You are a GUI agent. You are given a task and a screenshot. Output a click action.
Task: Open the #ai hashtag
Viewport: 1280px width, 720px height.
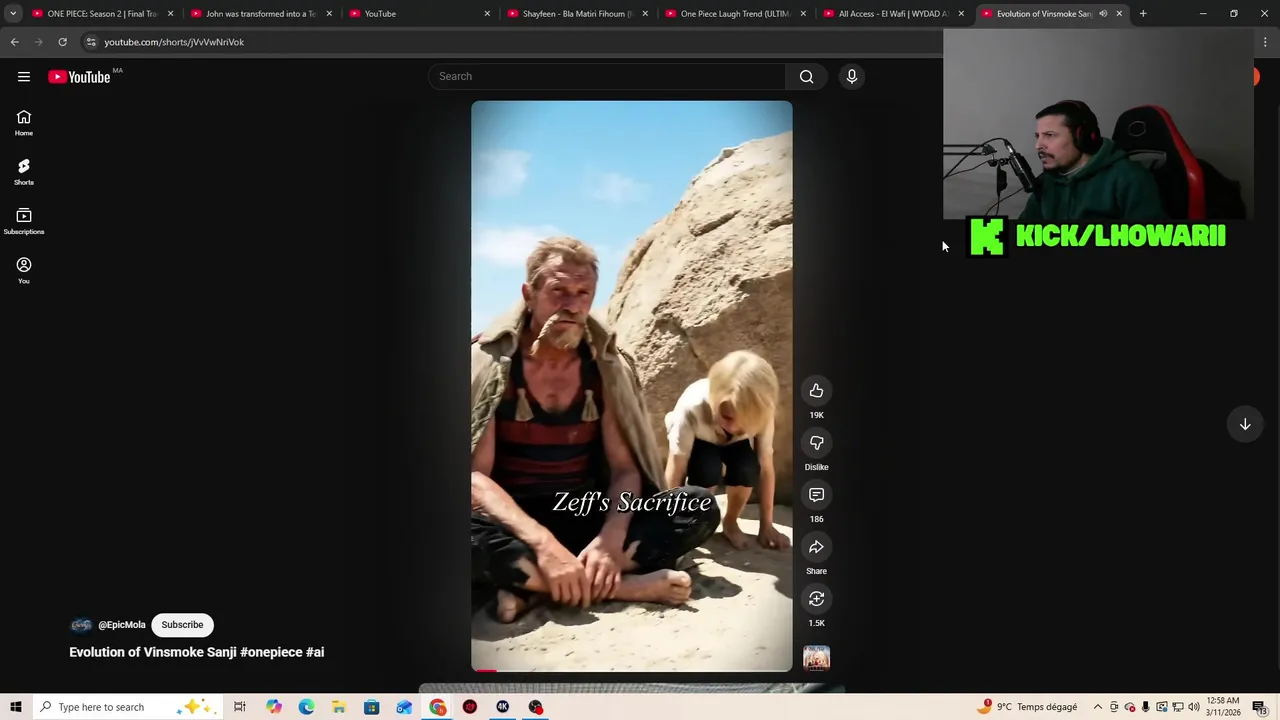click(x=315, y=652)
